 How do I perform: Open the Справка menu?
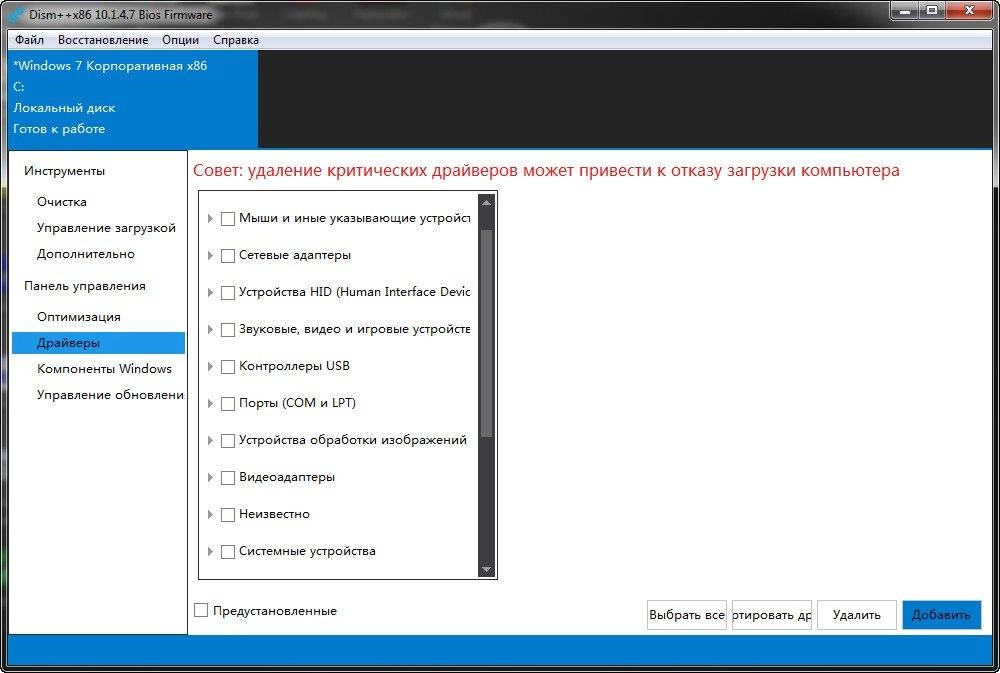[x=236, y=40]
